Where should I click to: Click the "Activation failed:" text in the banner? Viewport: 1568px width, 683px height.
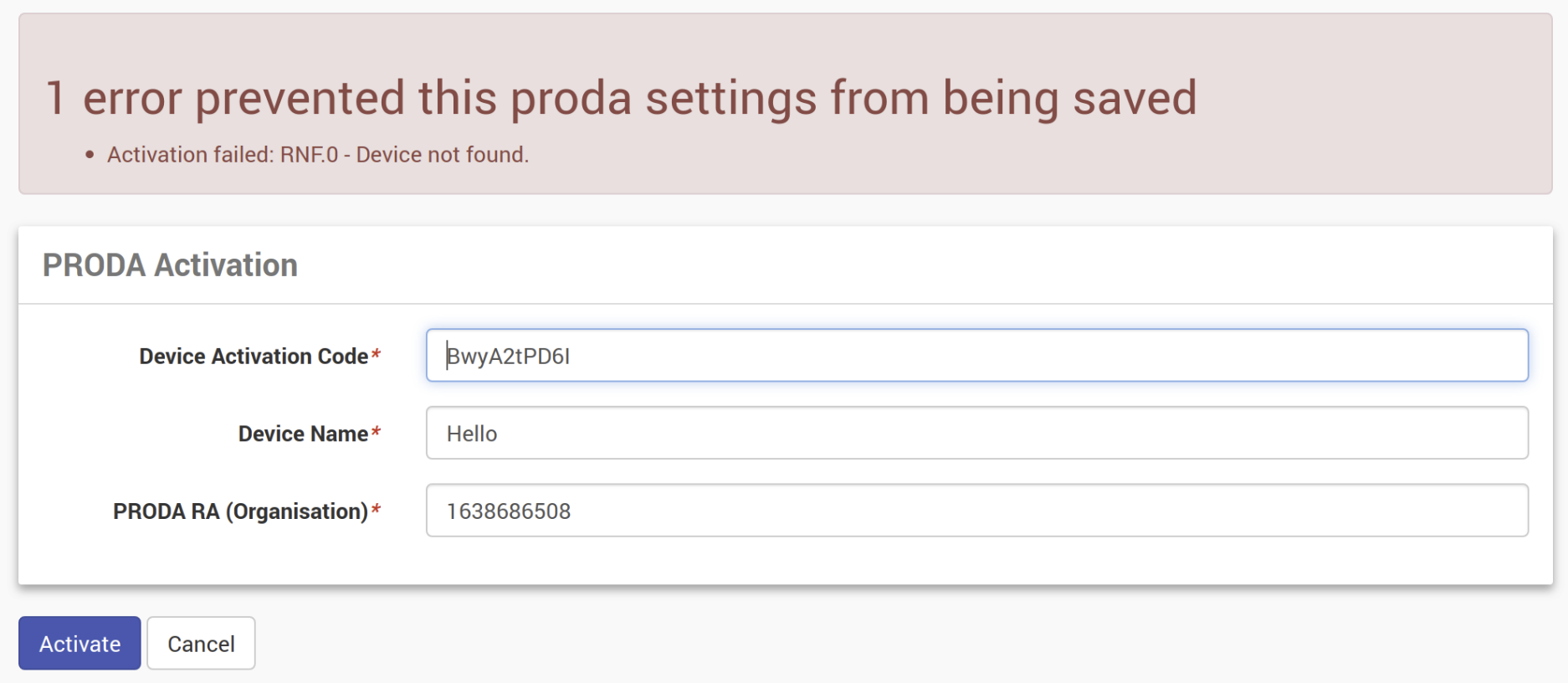[x=190, y=155]
